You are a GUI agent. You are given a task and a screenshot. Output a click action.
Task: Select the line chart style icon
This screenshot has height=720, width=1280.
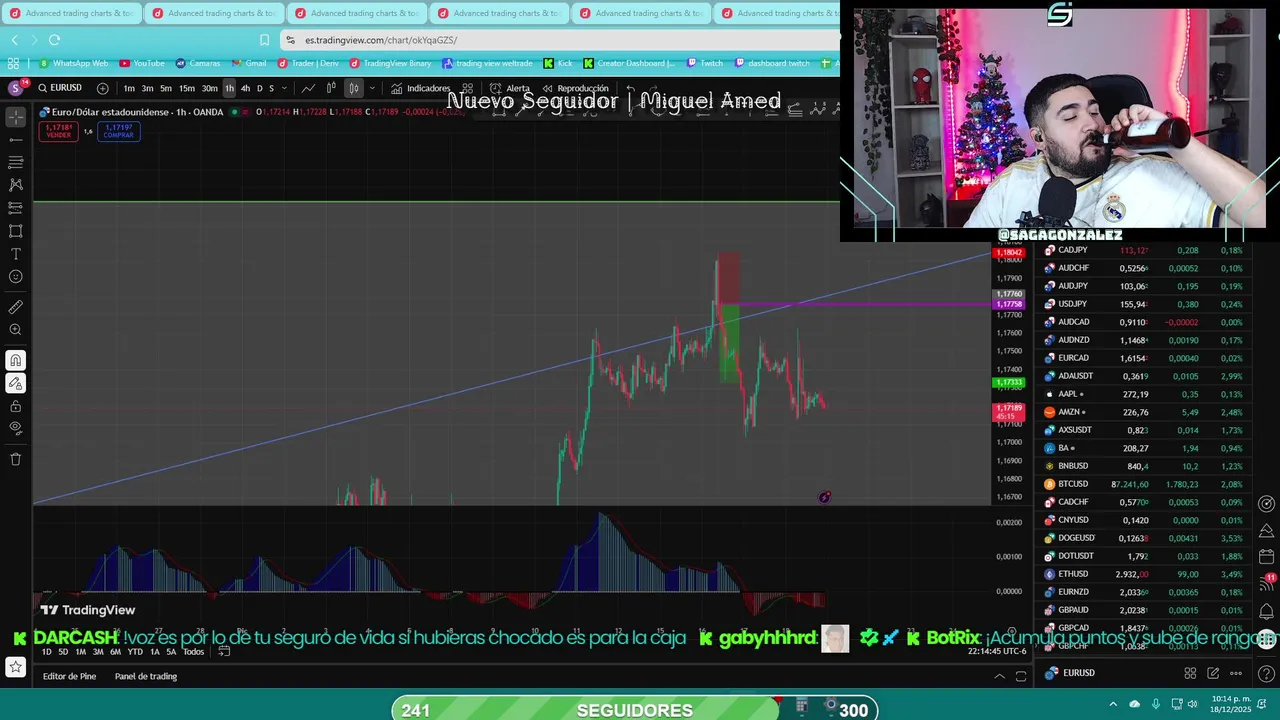[309, 88]
